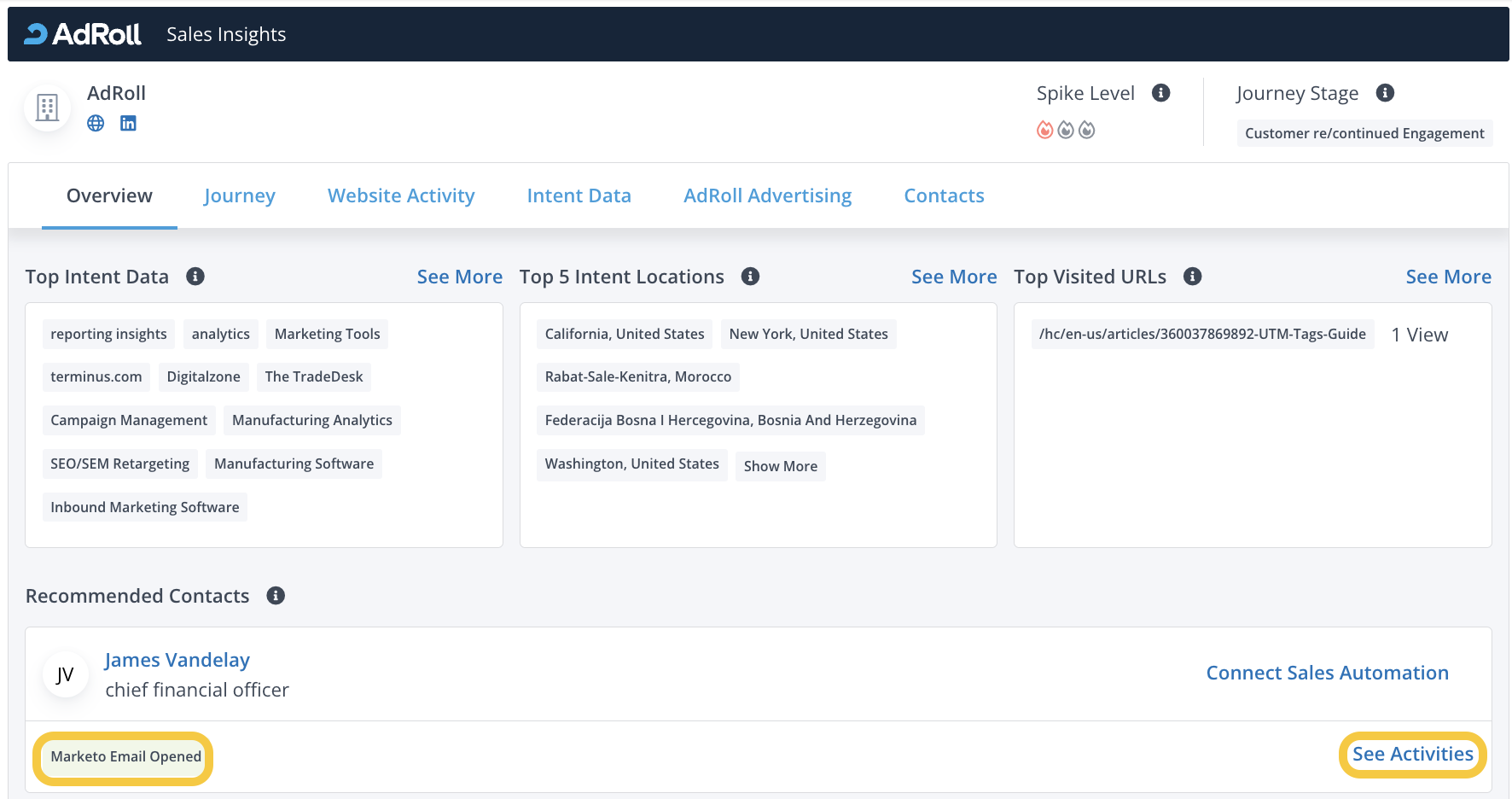This screenshot has width=1512, height=799.
Task: Switch to the Overview tab
Action: tap(109, 195)
